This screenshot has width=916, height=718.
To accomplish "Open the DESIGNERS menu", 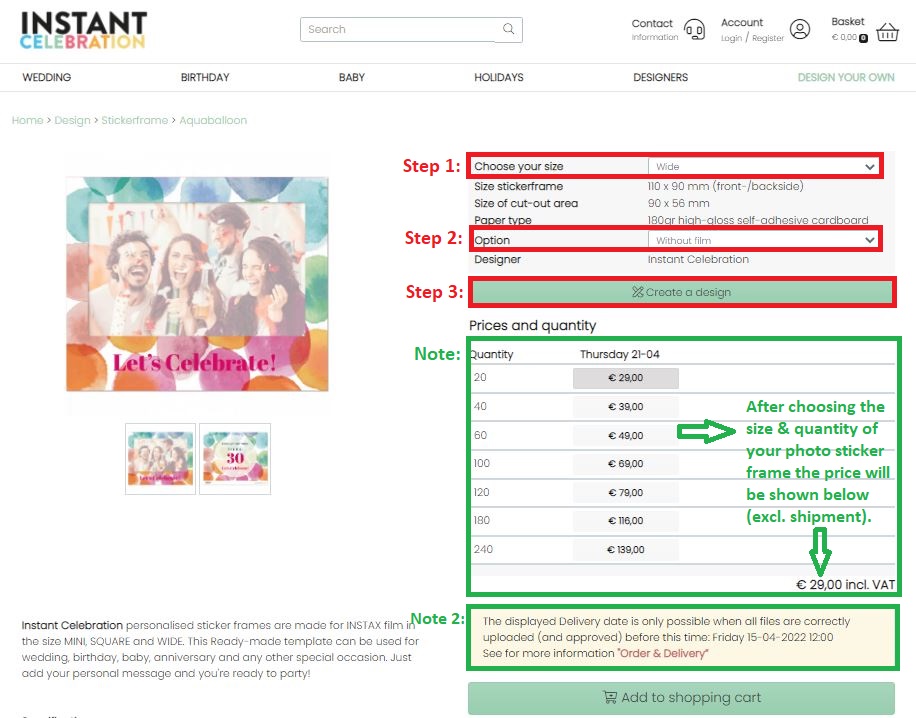I will coord(661,77).
